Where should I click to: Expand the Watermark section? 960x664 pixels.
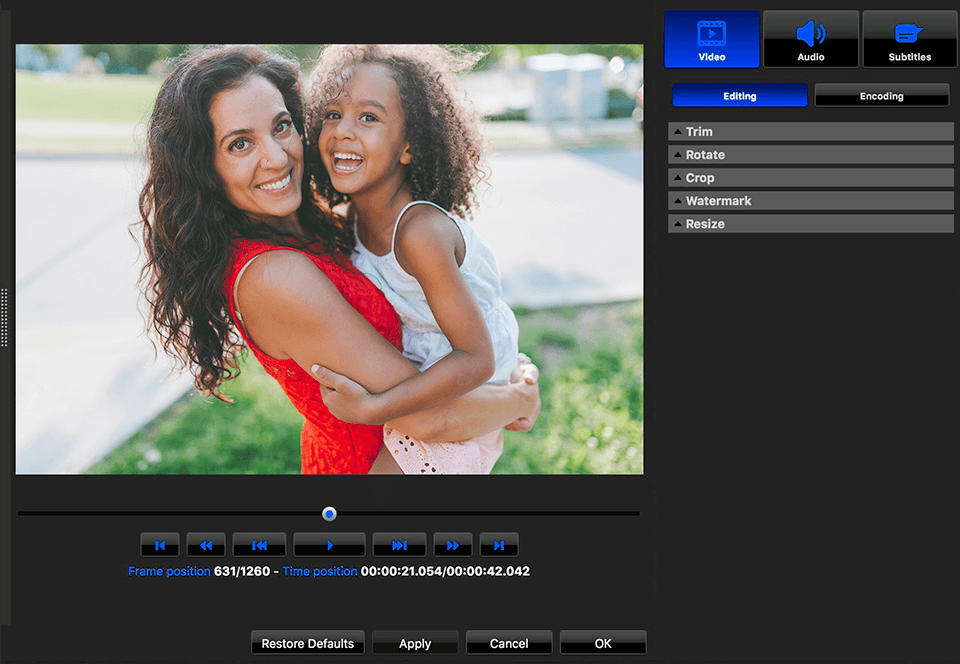810,200
